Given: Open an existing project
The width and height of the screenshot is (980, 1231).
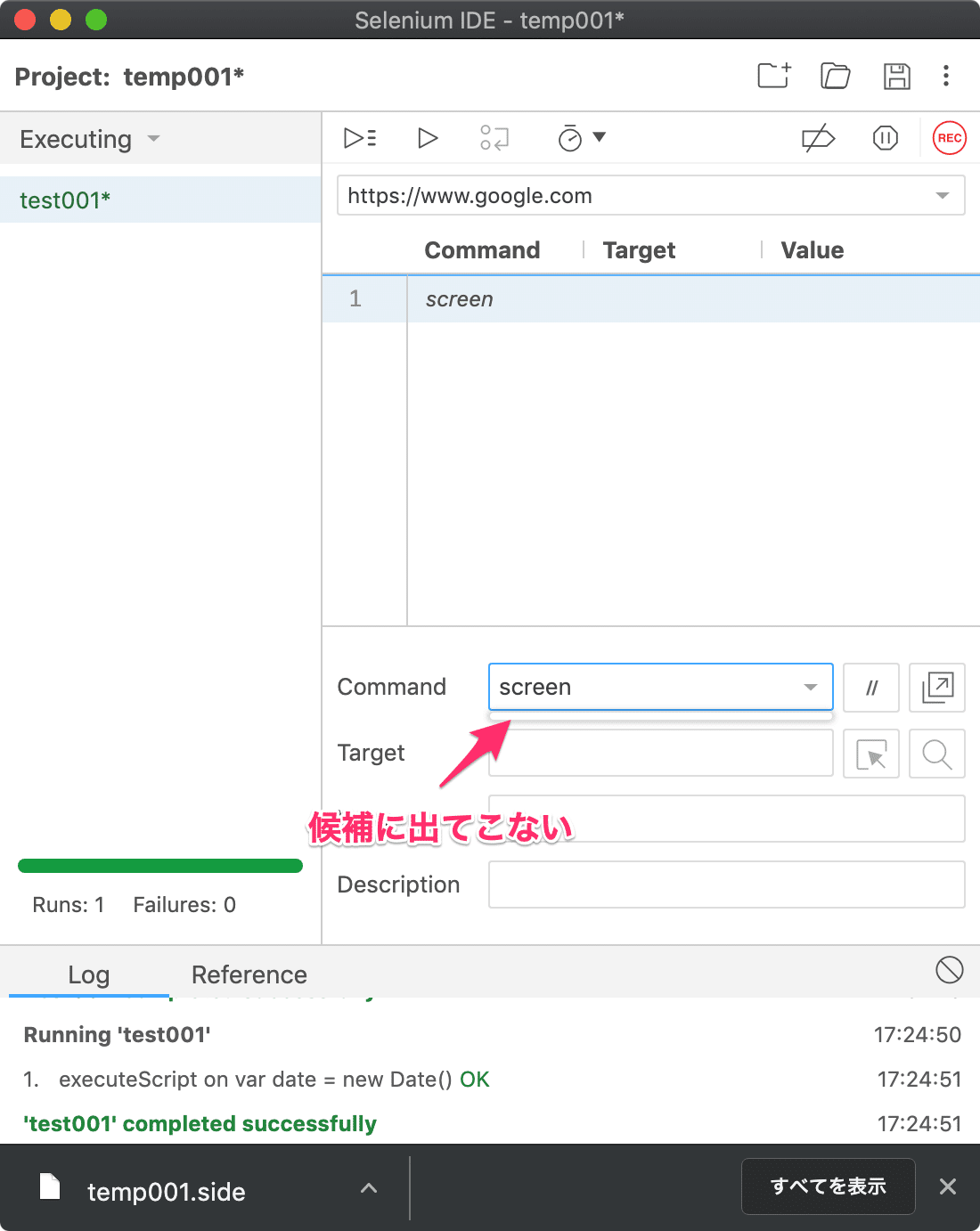Looking at the screenshot, I should pyautogui.click(x=835, y=77).
